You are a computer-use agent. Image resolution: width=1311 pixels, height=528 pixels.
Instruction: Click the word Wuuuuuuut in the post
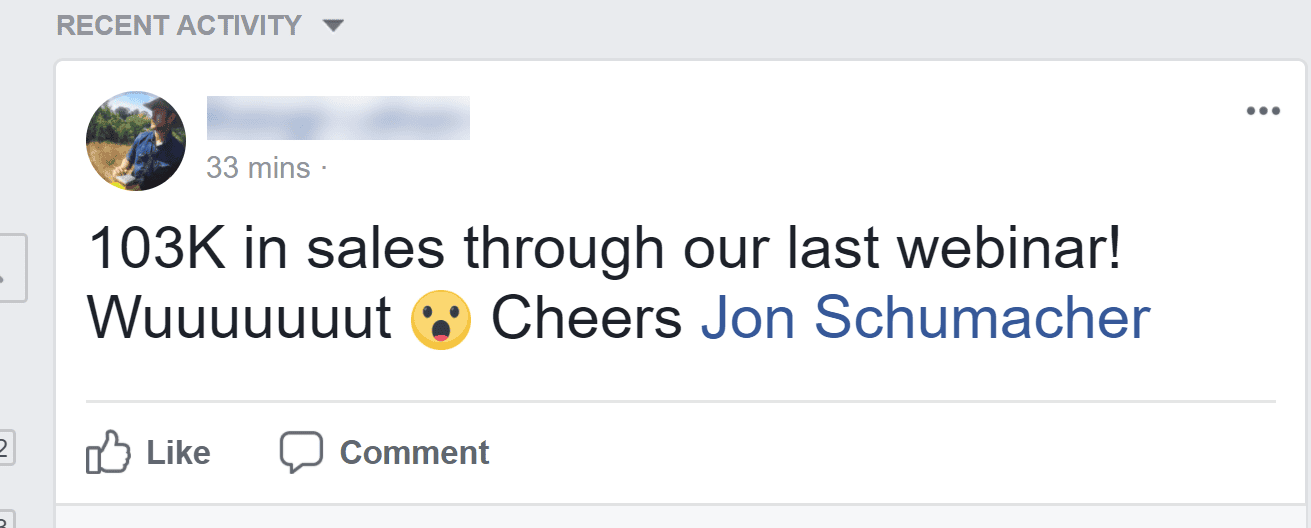click(x=240, y=319)
